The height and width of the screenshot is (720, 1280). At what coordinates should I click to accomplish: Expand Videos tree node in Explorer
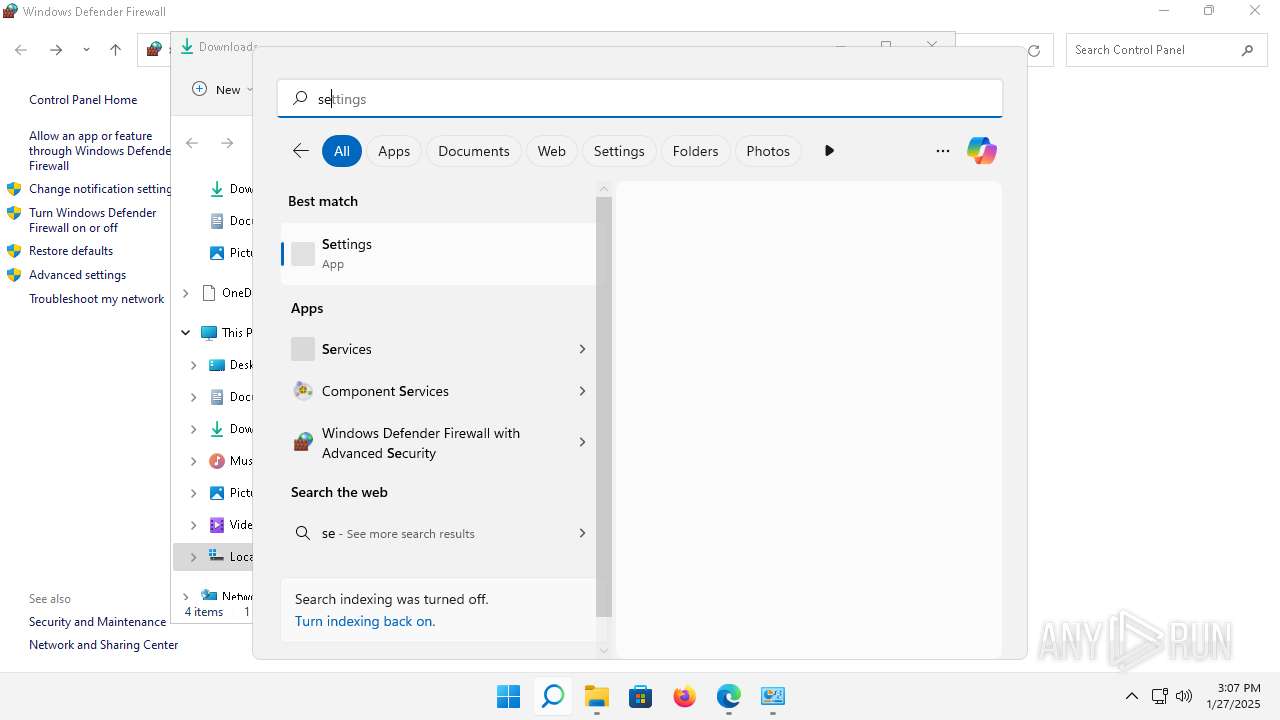point(193,525)
